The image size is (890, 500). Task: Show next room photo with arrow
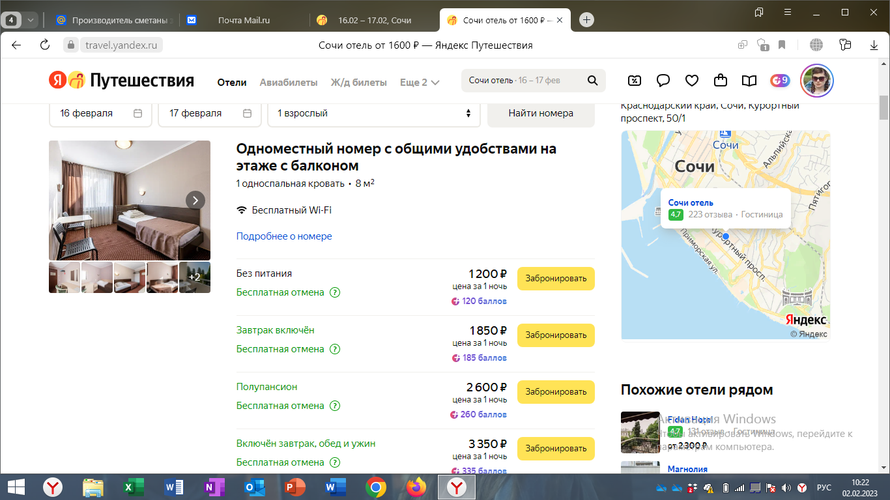(x=195, y=200)
